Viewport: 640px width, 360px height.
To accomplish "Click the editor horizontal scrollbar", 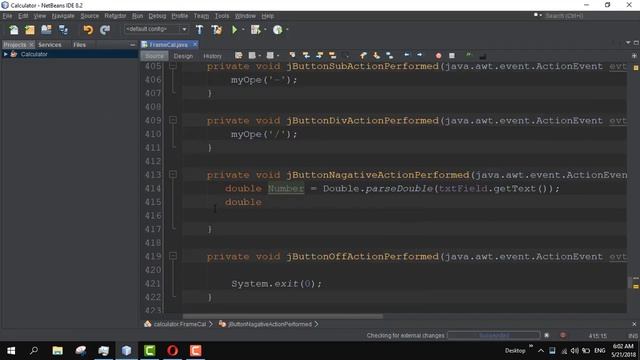I will pyautogui.click(x=282, y=316).
